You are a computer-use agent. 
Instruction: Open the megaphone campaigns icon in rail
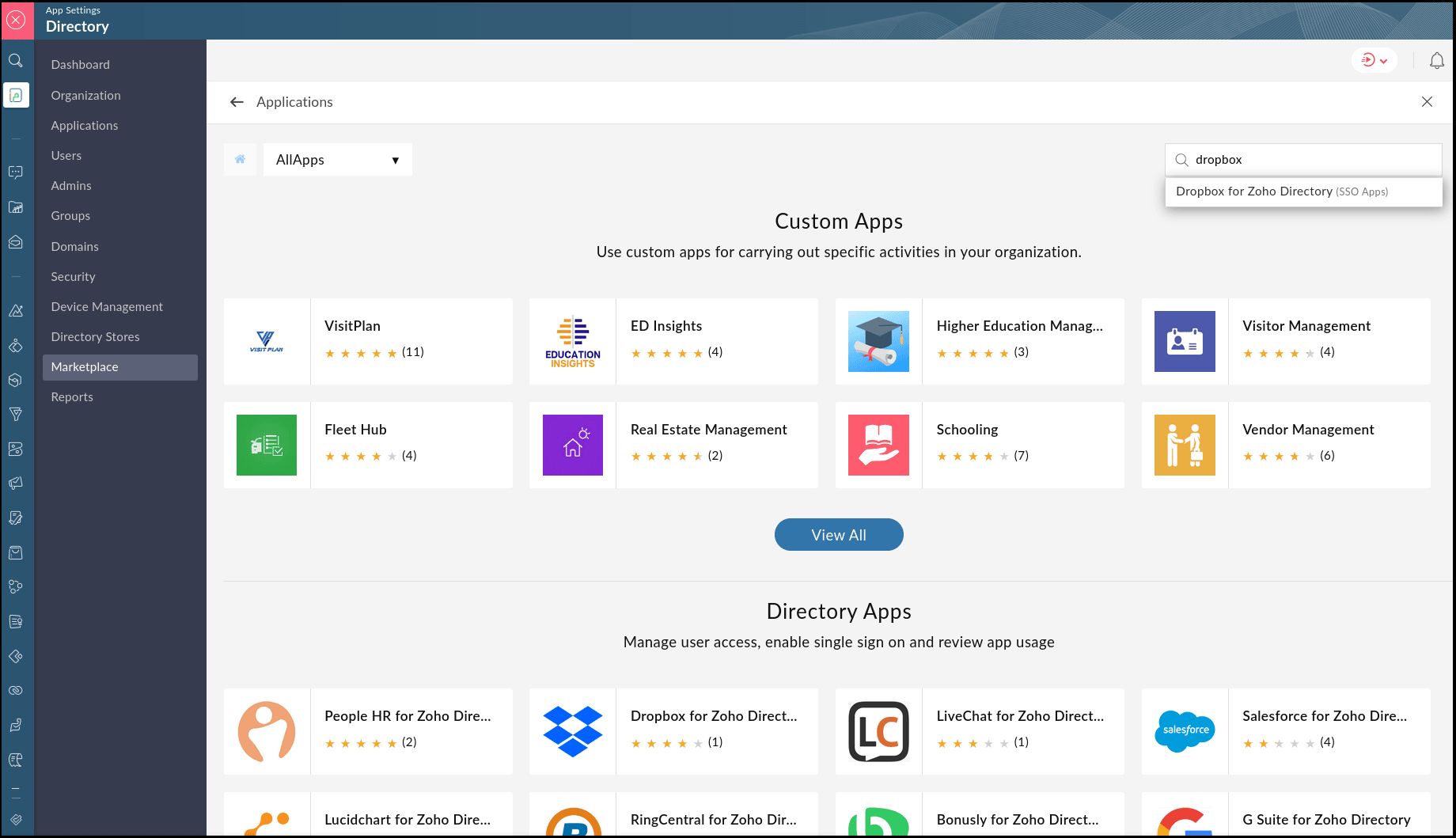pyautogui.click(x=16, y=483)
